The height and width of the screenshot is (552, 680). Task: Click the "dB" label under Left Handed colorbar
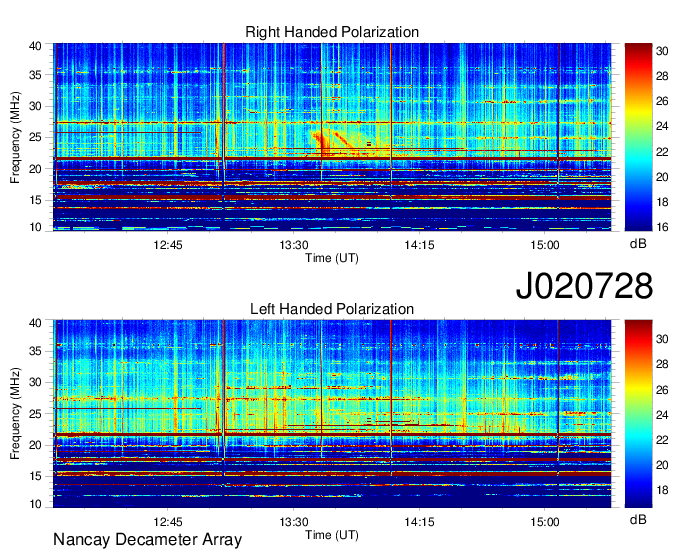click(638, 519)
